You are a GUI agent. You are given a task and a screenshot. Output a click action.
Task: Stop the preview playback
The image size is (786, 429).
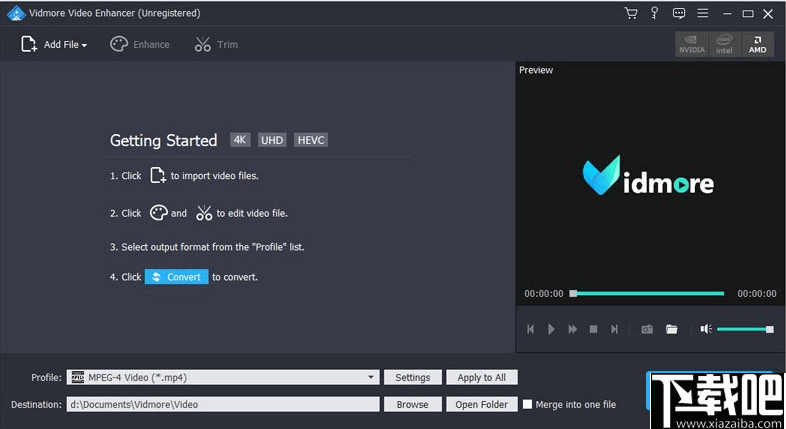(x=594, y=329)
